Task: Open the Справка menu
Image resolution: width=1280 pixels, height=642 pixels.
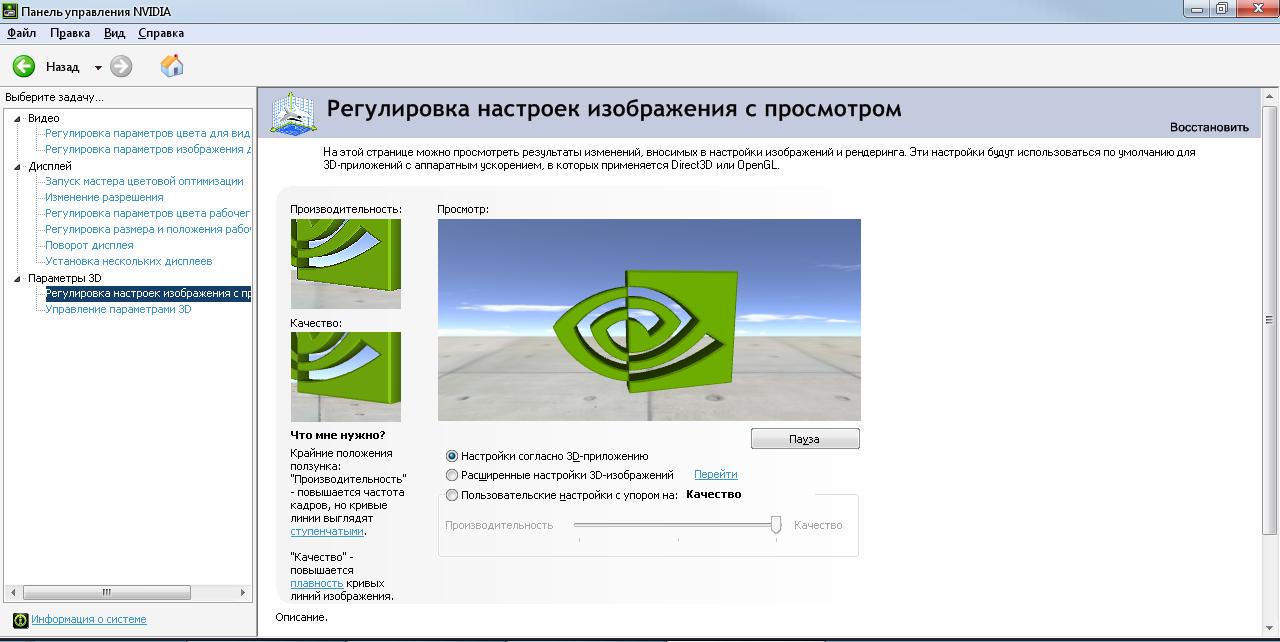Action: pos(161,33)
